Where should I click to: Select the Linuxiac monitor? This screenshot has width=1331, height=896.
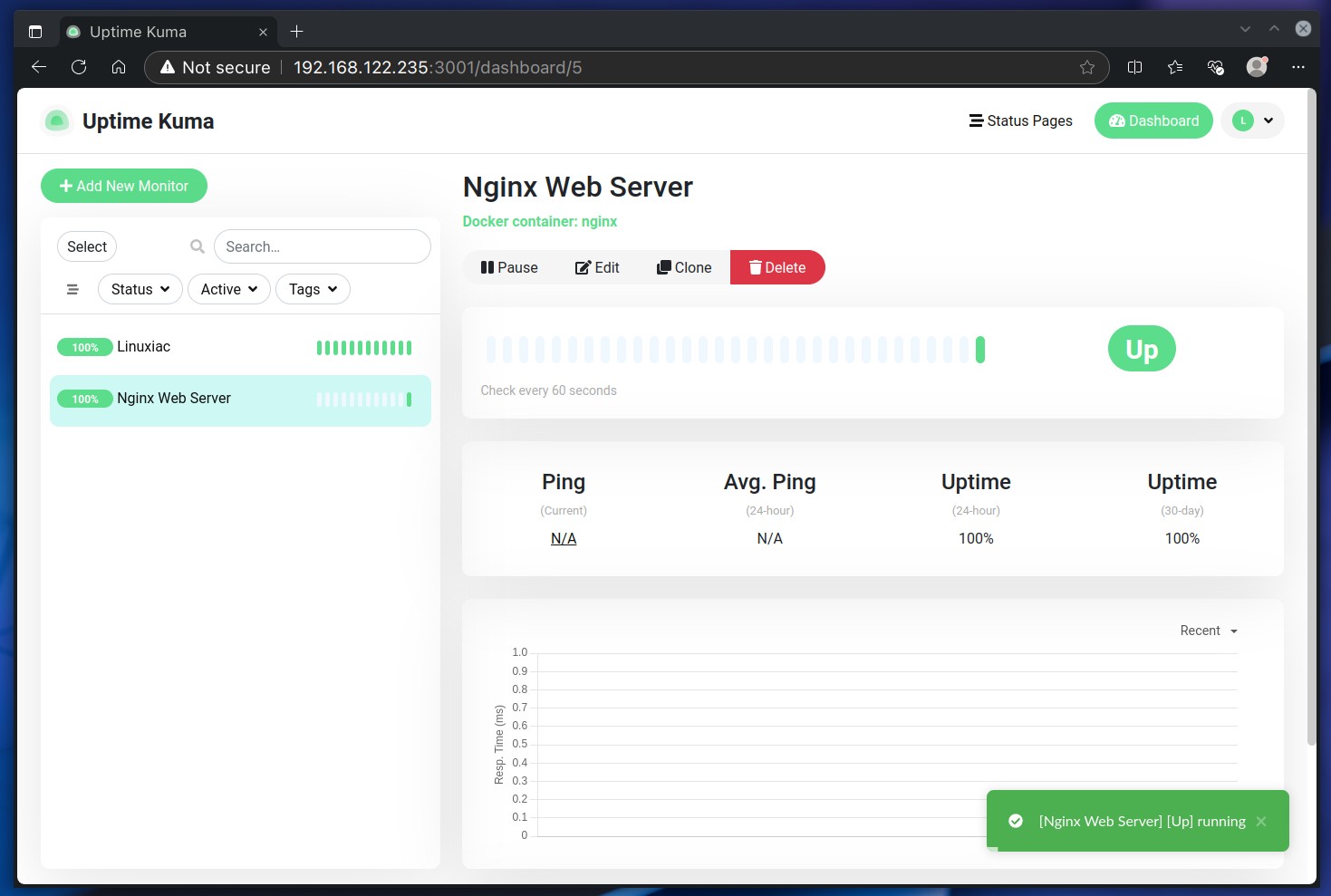tap(240, 347)
